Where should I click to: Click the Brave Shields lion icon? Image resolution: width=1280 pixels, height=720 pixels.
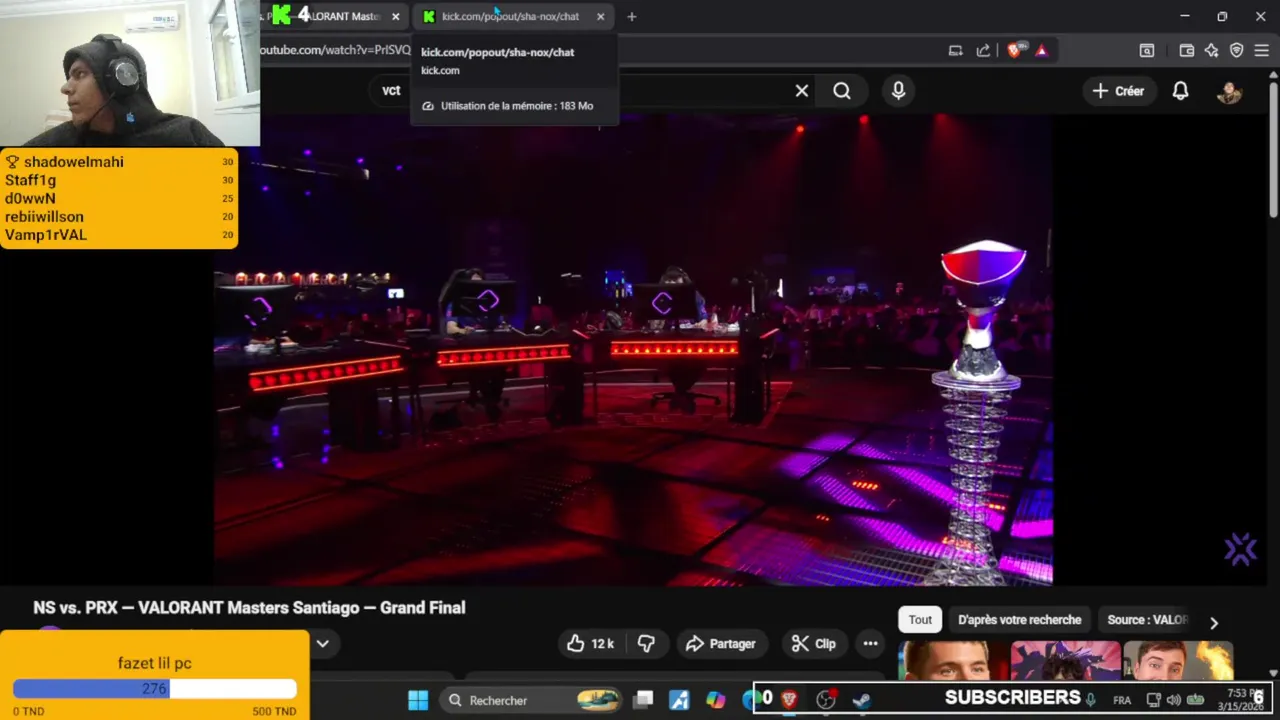(x=1015, y=50)
